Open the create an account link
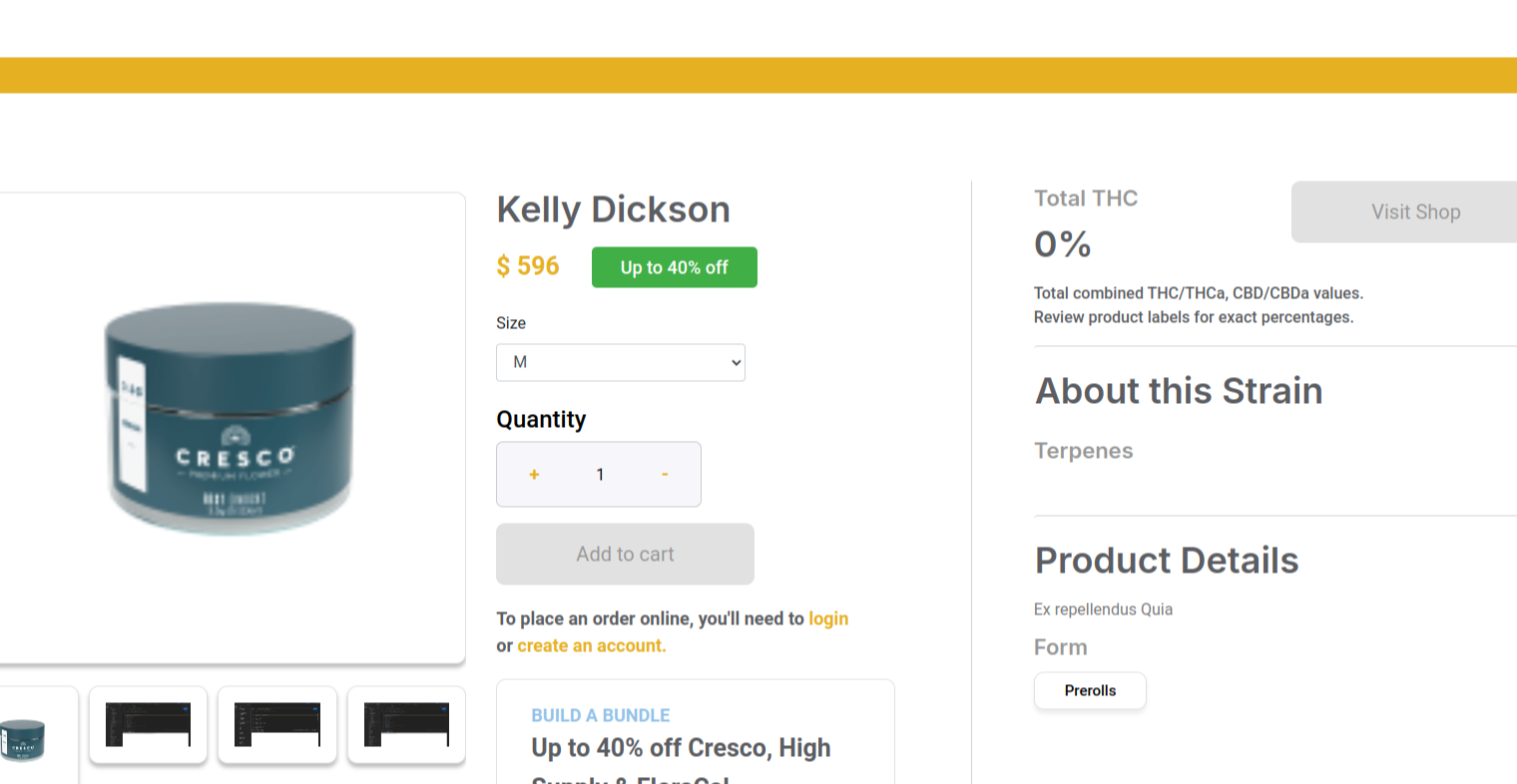 (591, 645)
